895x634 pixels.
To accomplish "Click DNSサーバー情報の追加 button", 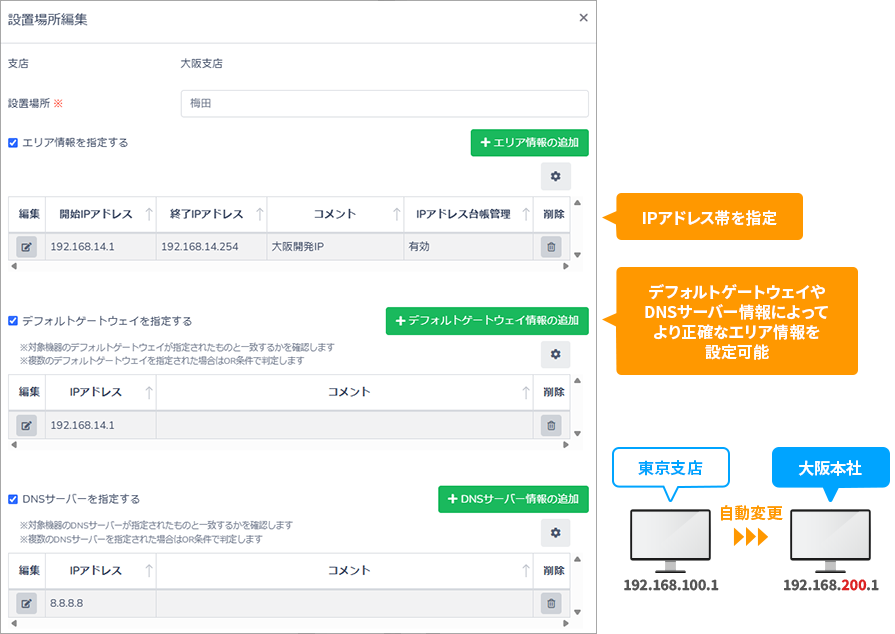I will tap(513, 499).
